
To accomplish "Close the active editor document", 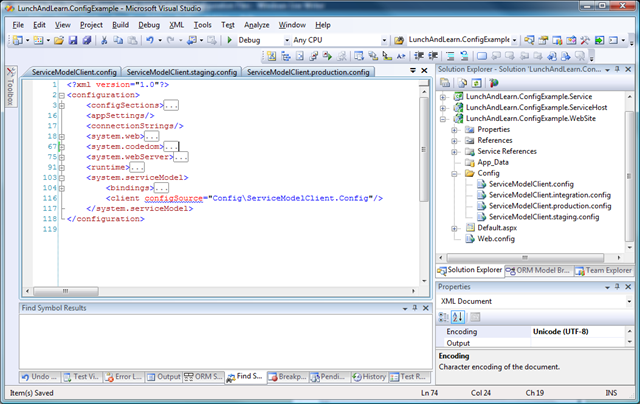I will 424,71.
